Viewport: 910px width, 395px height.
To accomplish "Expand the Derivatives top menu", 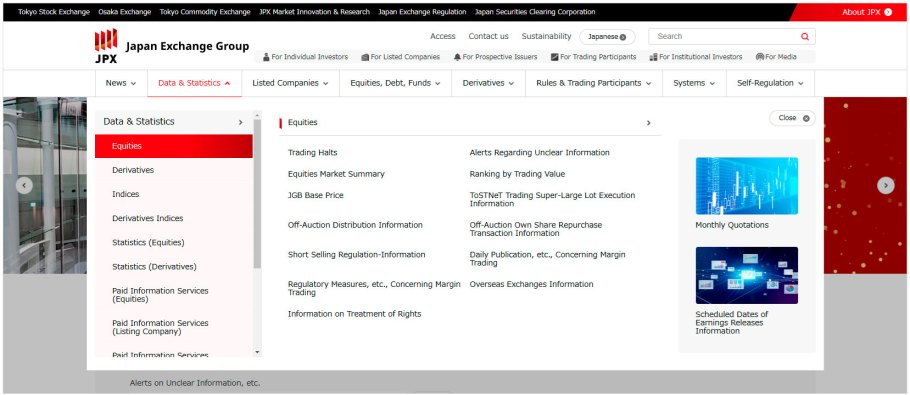I will [x=488, y=83].
